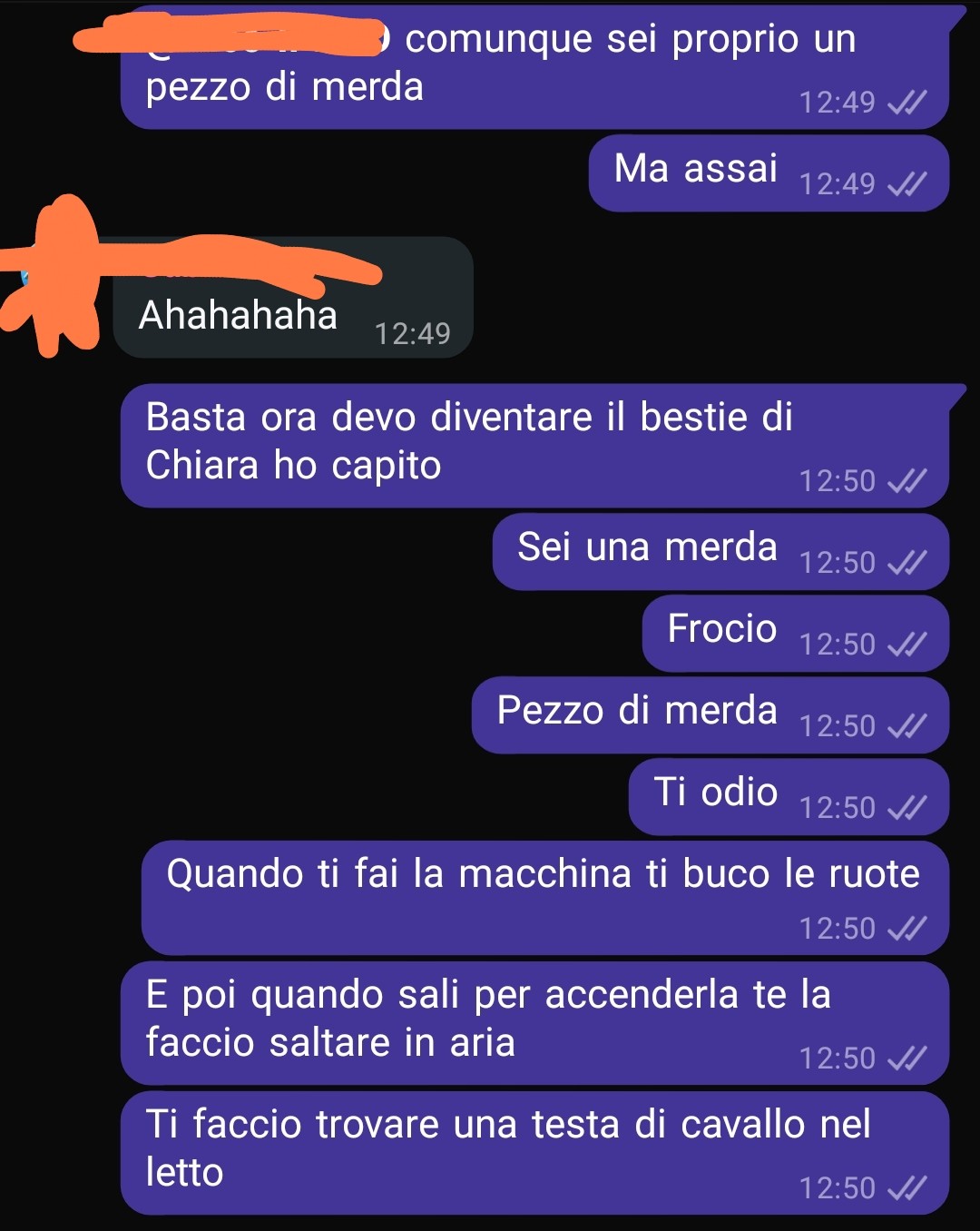
Task: Select 'Ti faccio trovare una testa' message
Action: click(x=535, y=1153)
